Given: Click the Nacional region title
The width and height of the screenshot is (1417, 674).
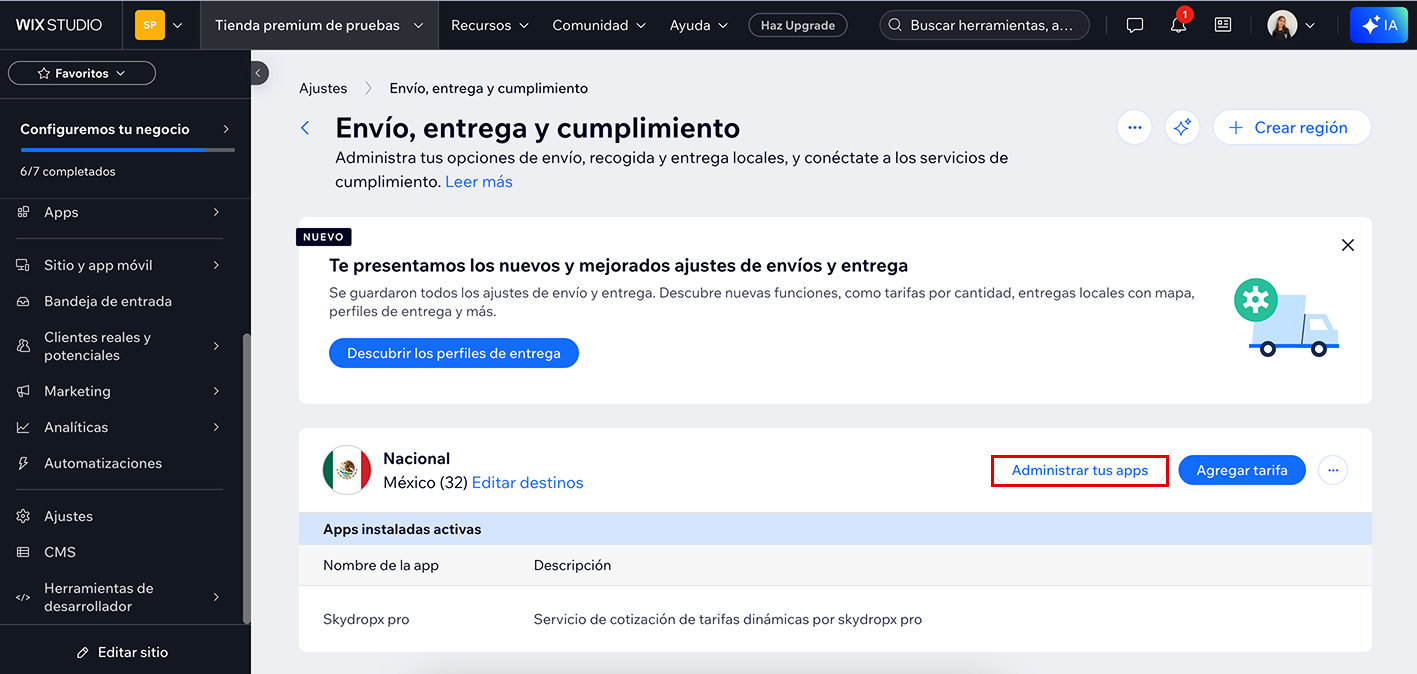Looking at the screenshot, I should point(417,458).
